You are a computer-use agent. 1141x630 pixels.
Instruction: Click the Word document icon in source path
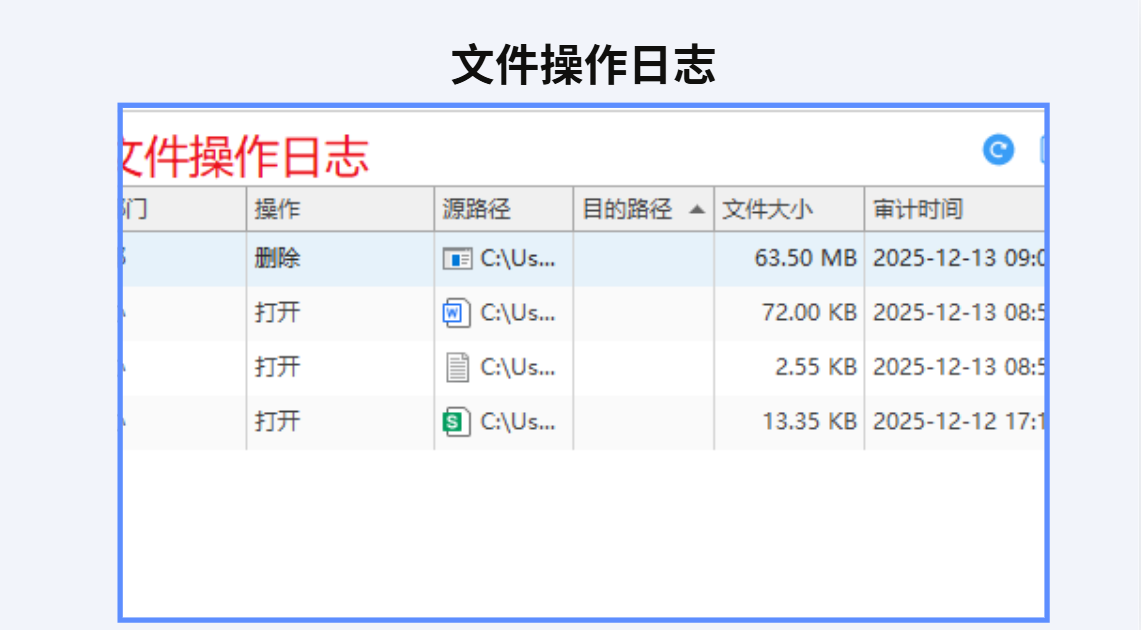point(456,313)
